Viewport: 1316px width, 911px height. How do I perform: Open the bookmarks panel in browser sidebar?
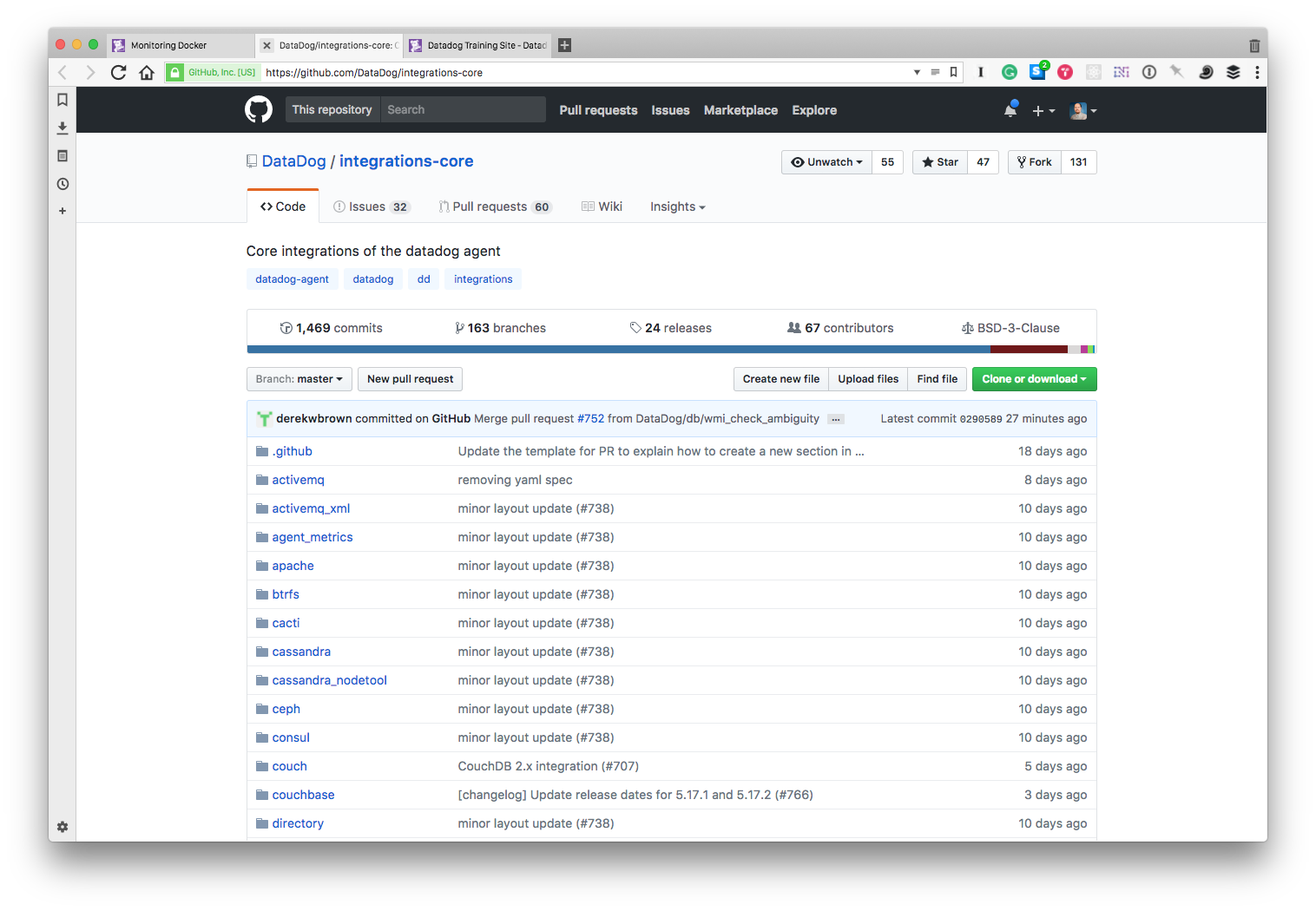63,100
